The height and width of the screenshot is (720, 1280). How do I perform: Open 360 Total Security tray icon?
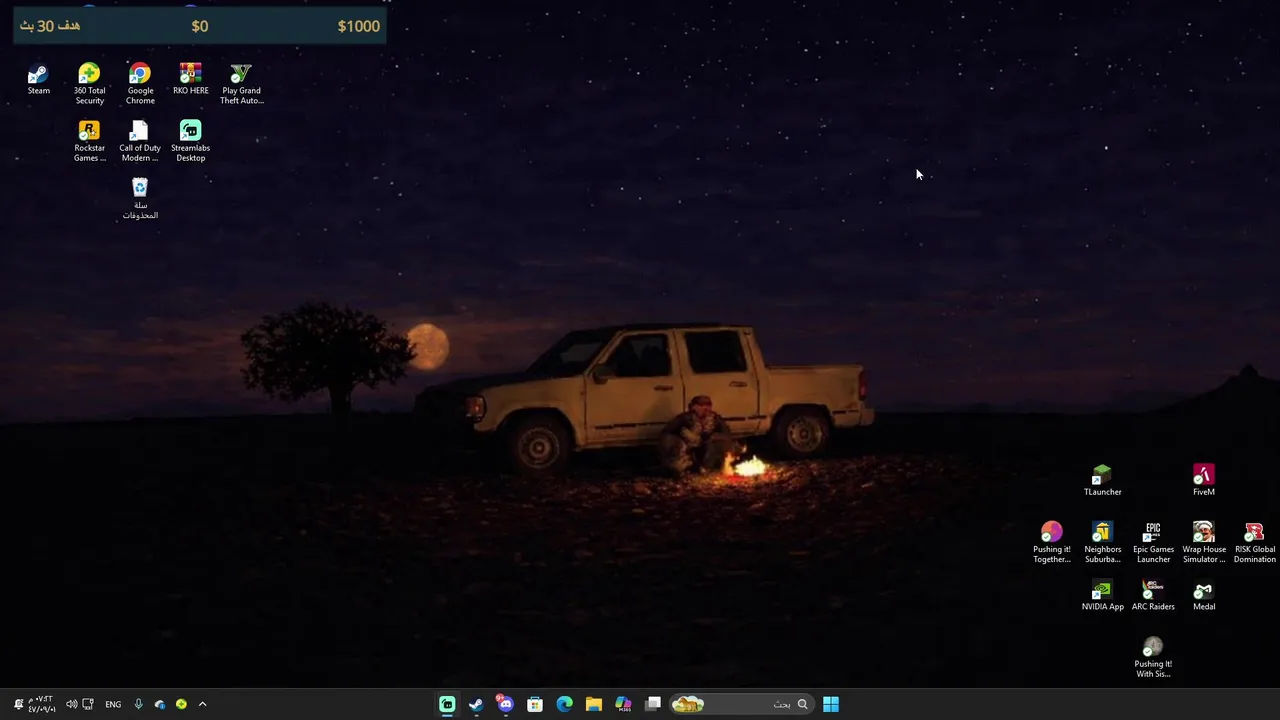[181, 704]
